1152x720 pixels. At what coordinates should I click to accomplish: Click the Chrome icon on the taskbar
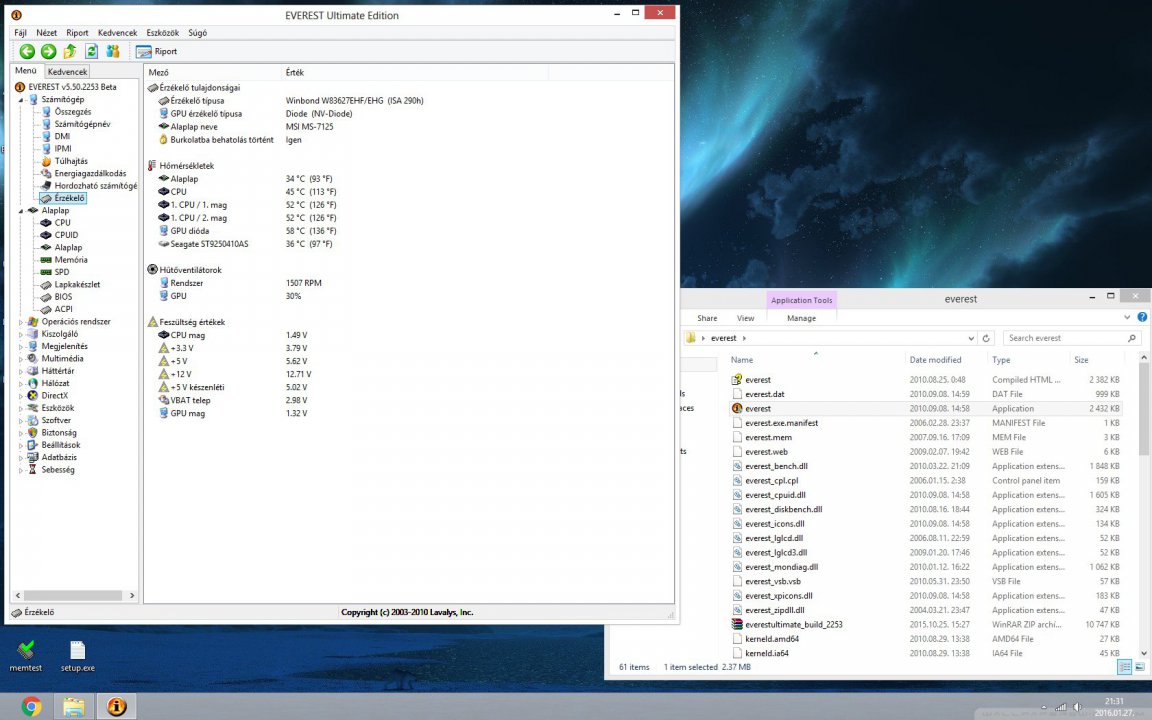[31, 707]
